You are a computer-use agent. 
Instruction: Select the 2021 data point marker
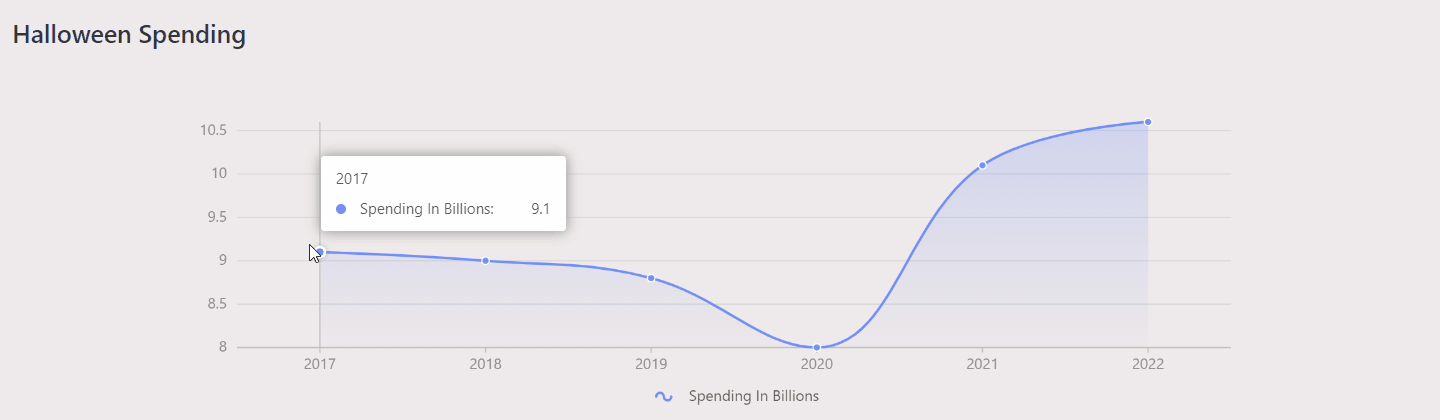983,165
